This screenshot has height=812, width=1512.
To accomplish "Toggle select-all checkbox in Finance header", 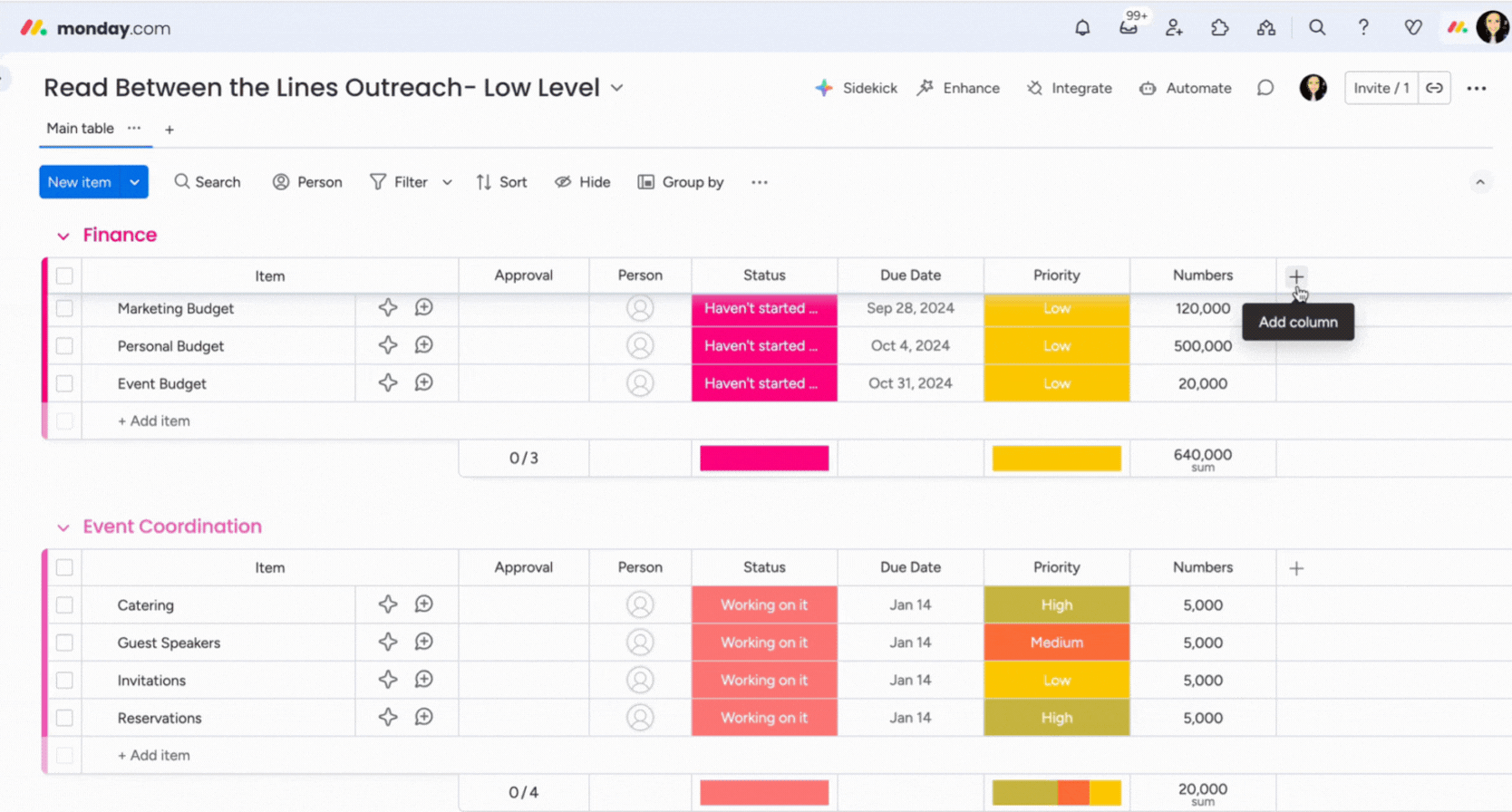I will (x=64, y=275).
